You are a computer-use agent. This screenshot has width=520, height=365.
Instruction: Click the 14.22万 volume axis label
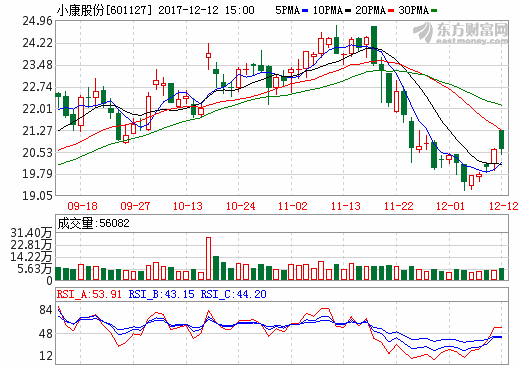click(x=31, y=257)
